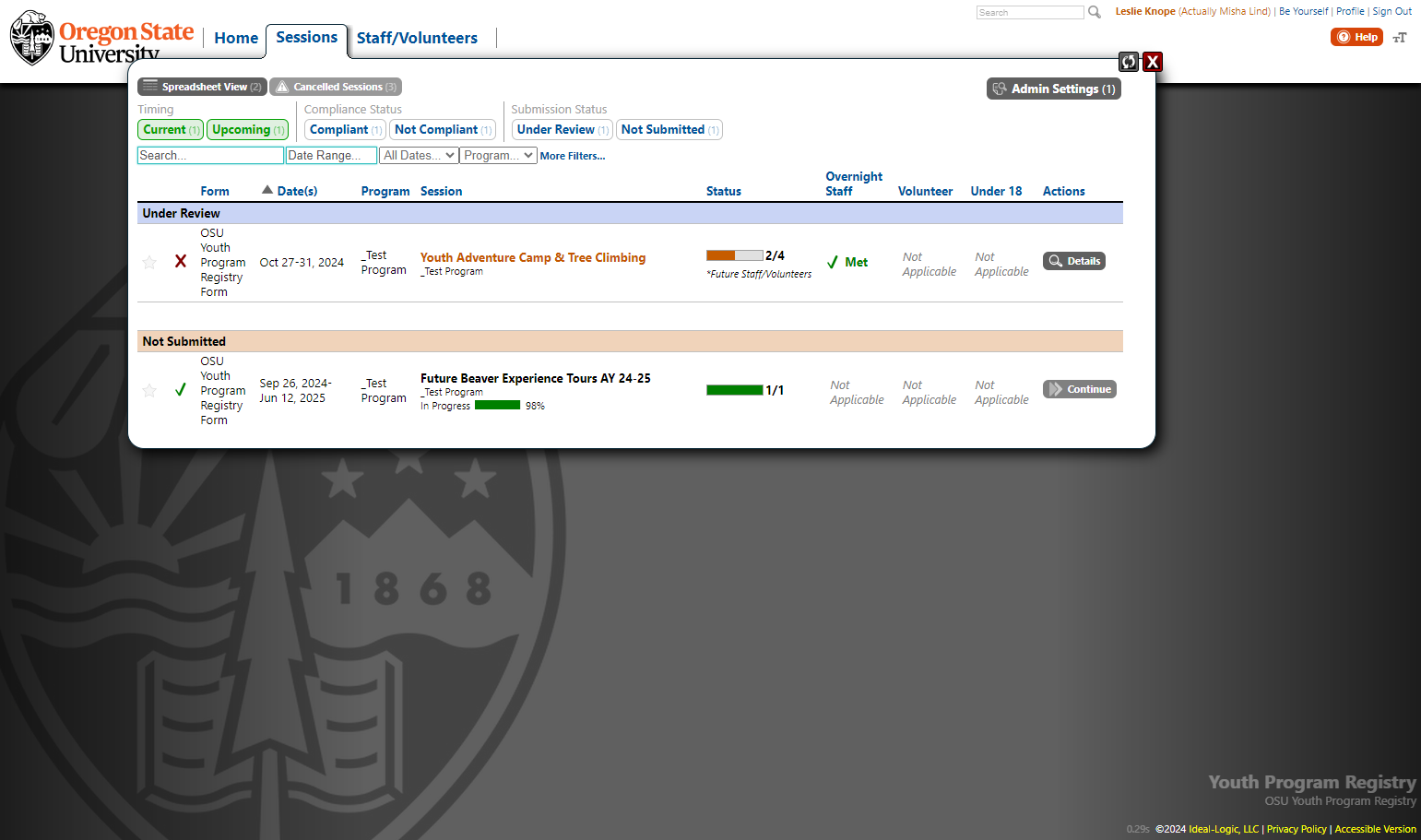Open the Privacy Policy link

pos(1297,829)
